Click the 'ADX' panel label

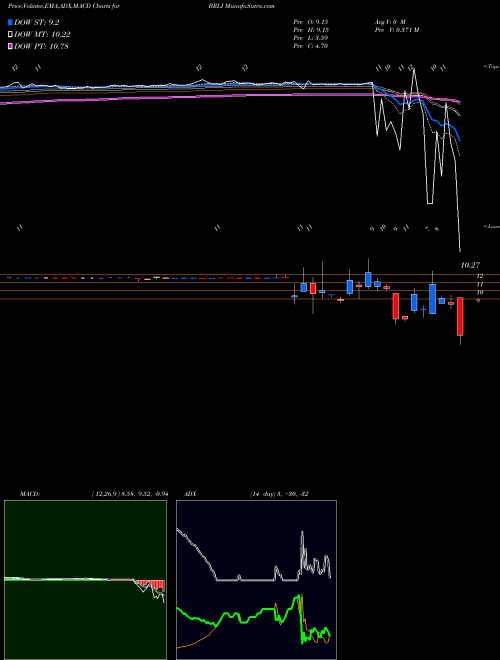point(190,494)
